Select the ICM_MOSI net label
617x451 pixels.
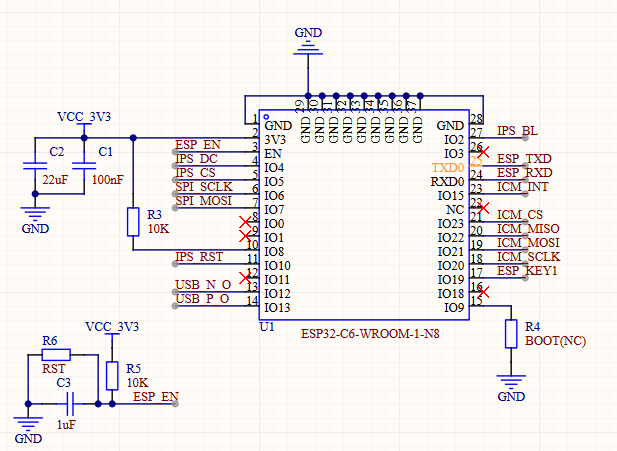click(x=528, y=243)
